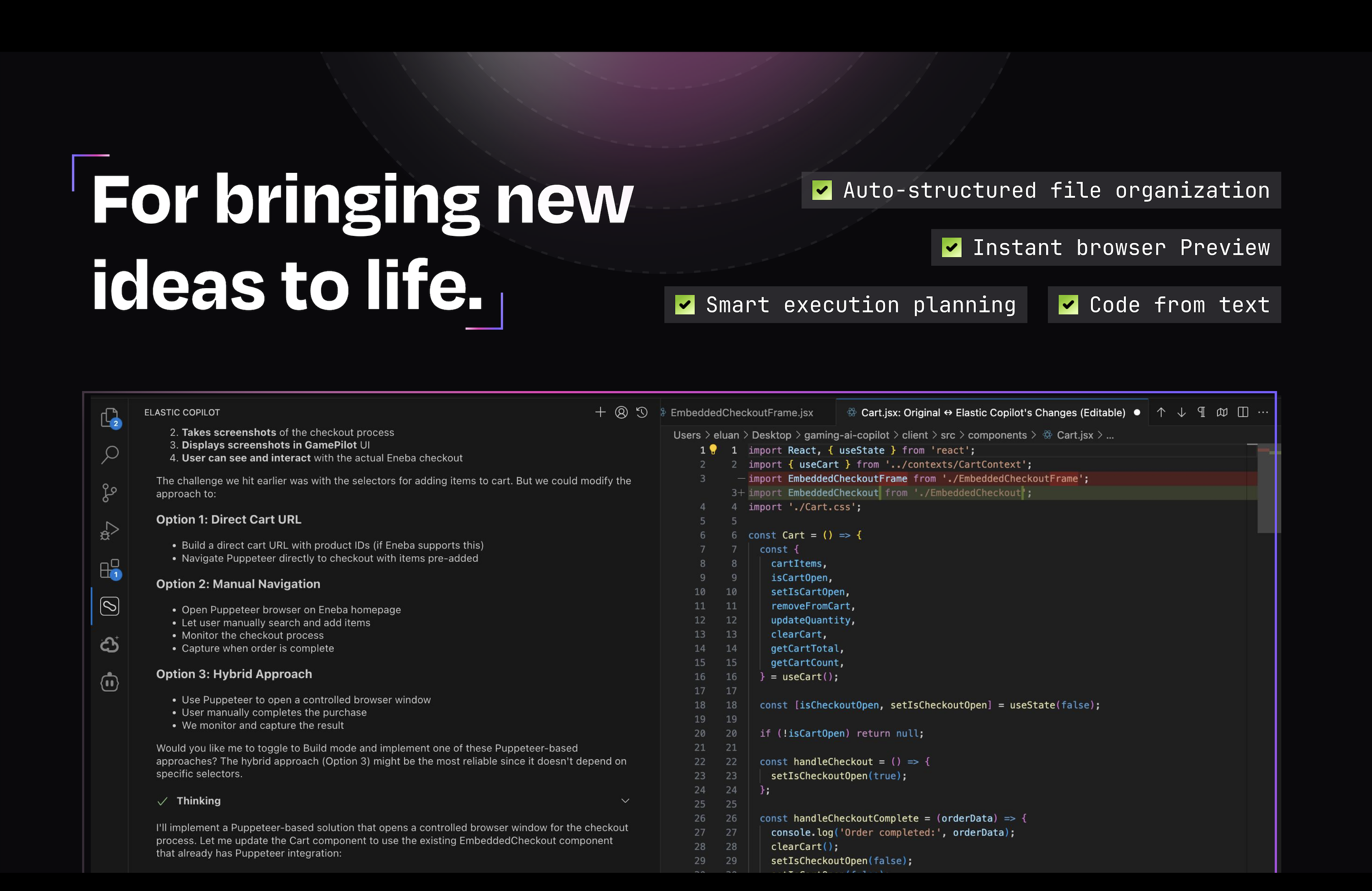Go to next change arrow

[x=1181, y=412]
